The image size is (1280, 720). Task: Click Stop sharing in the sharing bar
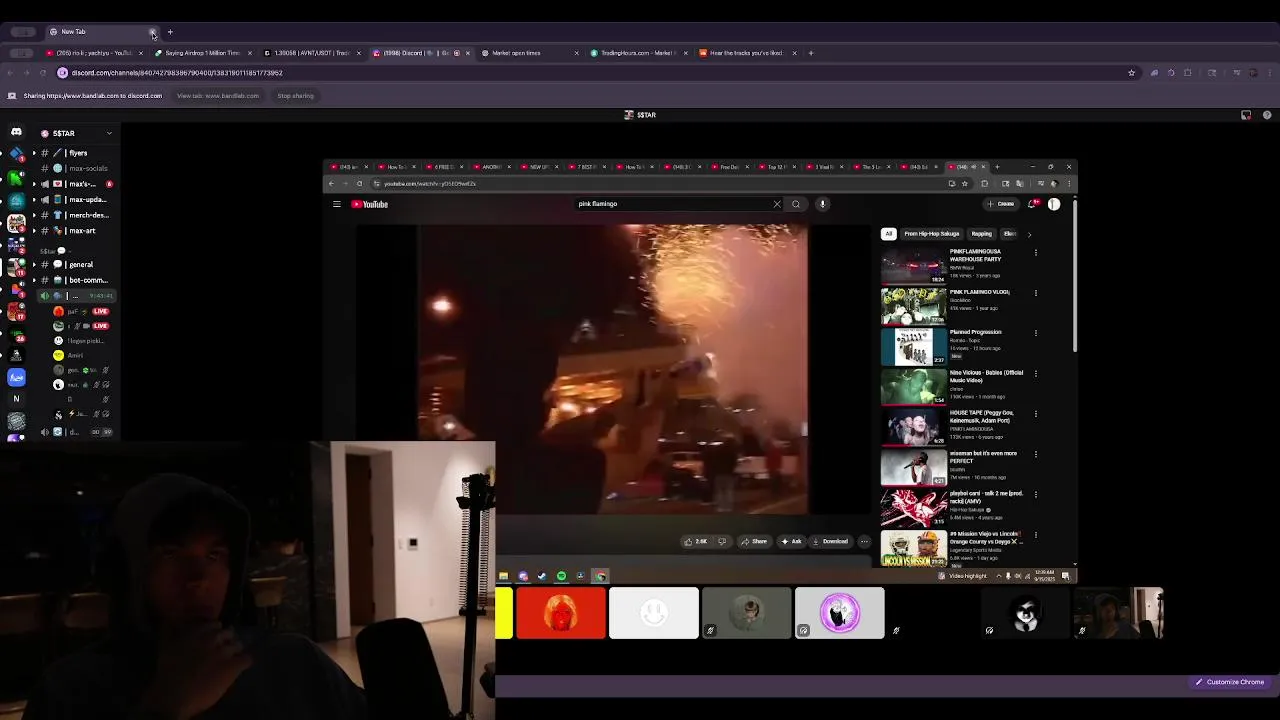point(295,96)
